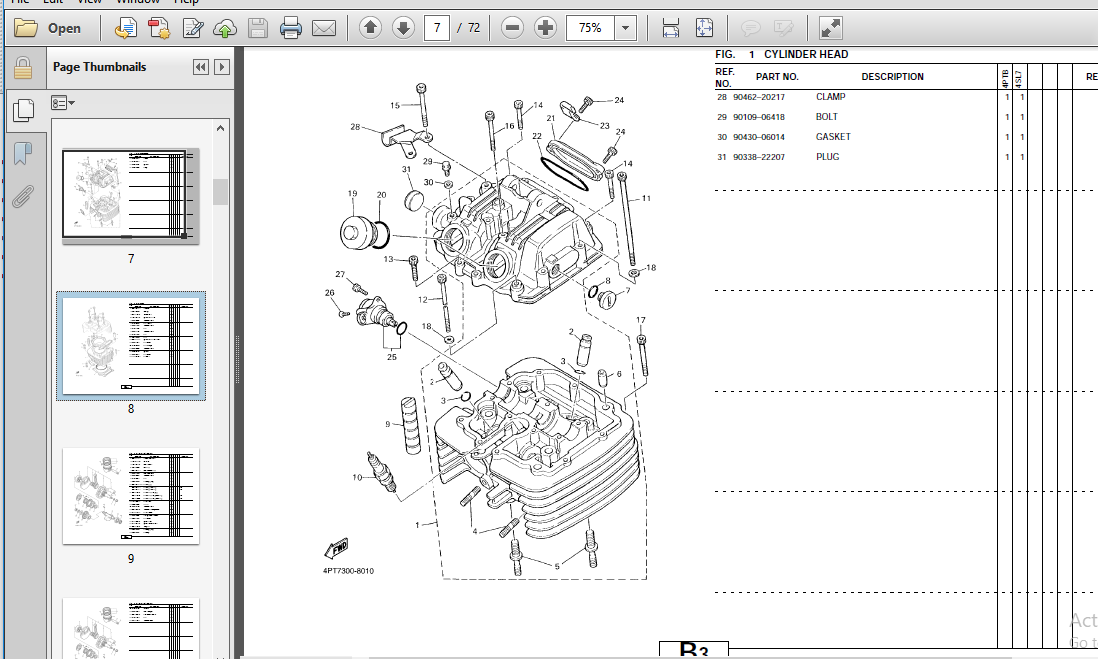Click the Edit PDF pencil icon
This screenshot has height=659, width=1098.
click(x=193, y=28)
